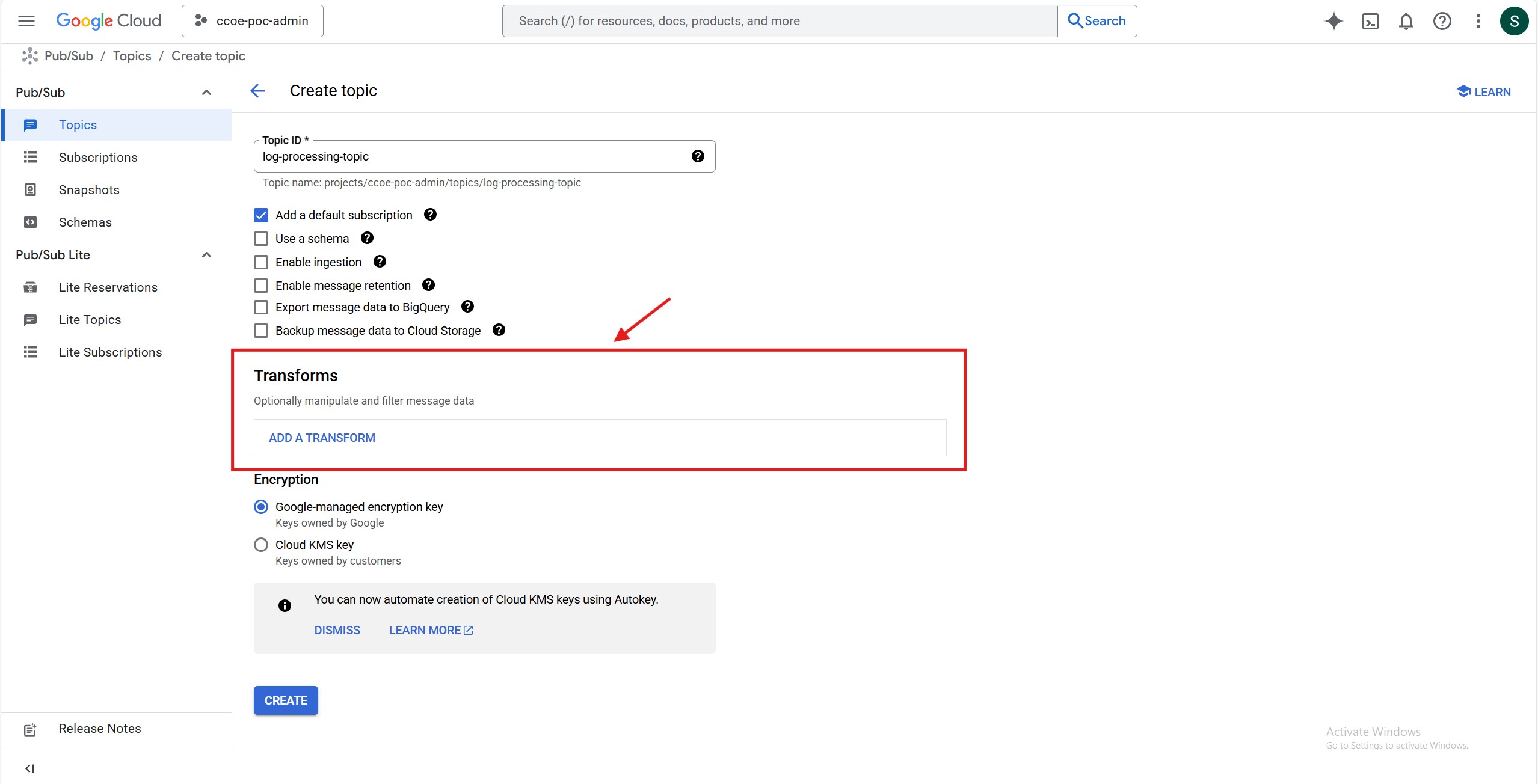Click help icon inside Topic ID field
The image size is (1538, 784).
click(698, 156)
